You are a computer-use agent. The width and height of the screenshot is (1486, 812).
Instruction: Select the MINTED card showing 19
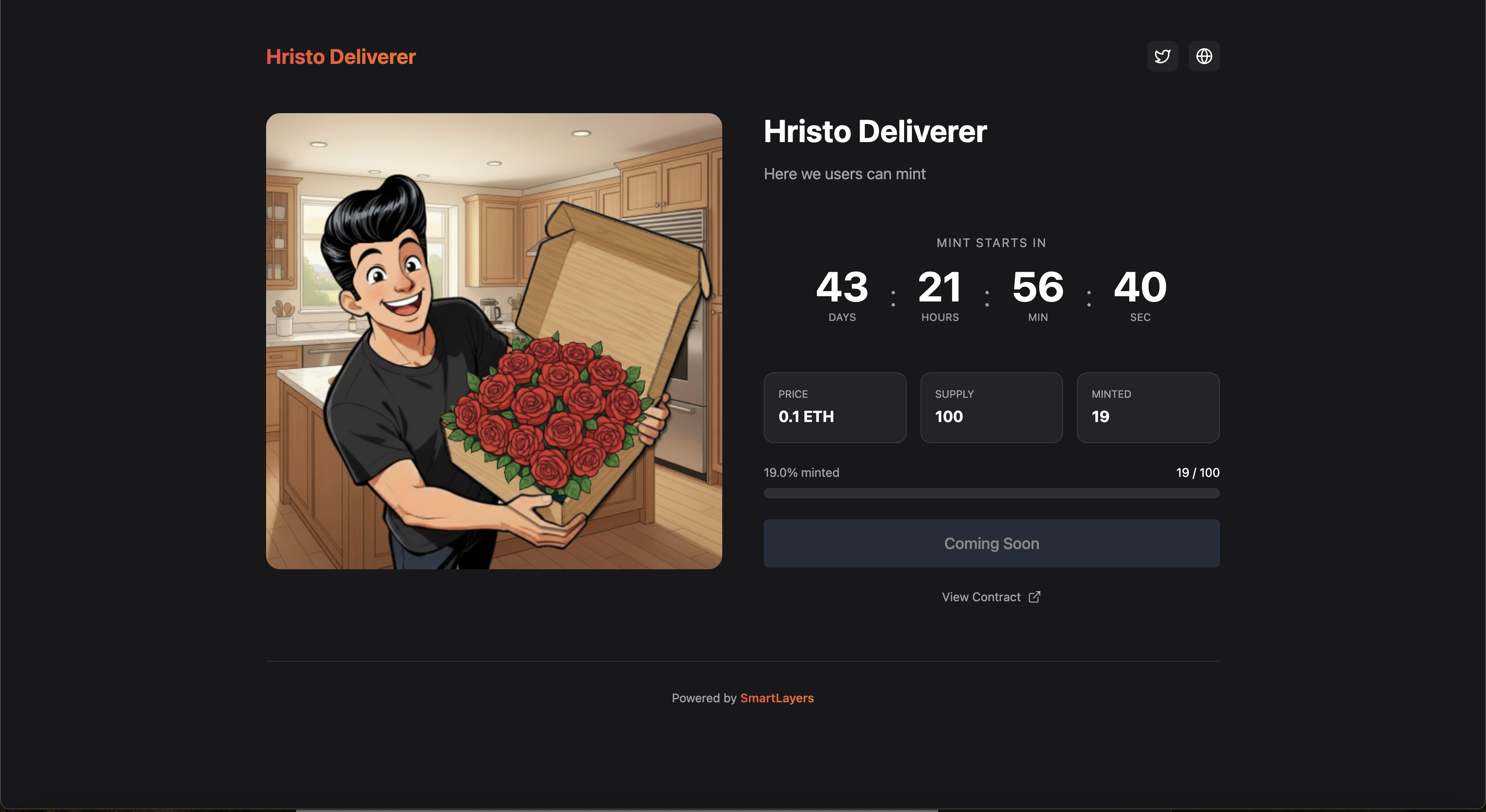click(1148, 407)
